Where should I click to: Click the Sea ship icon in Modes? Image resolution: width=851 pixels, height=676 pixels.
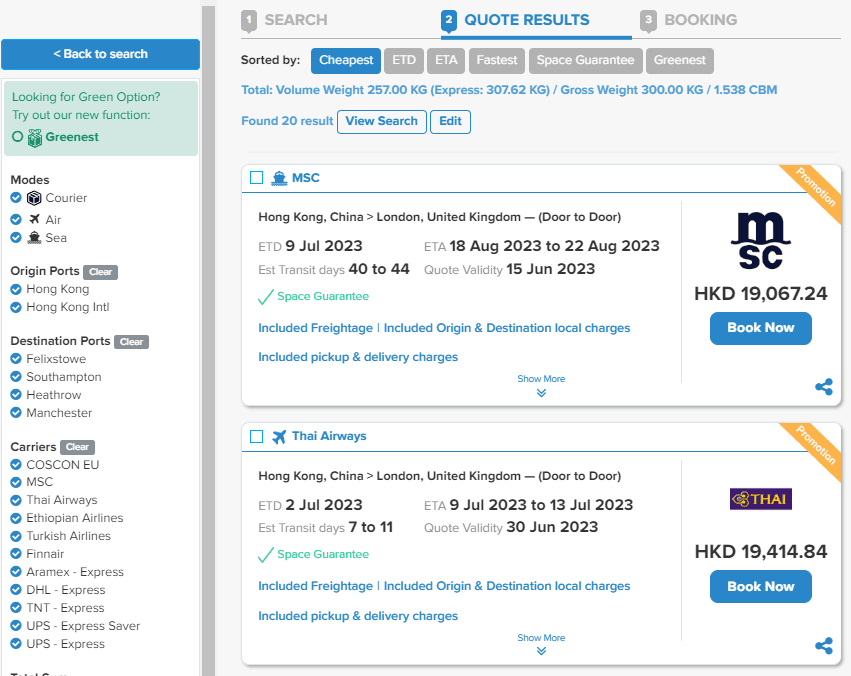(x=34, y=238)
